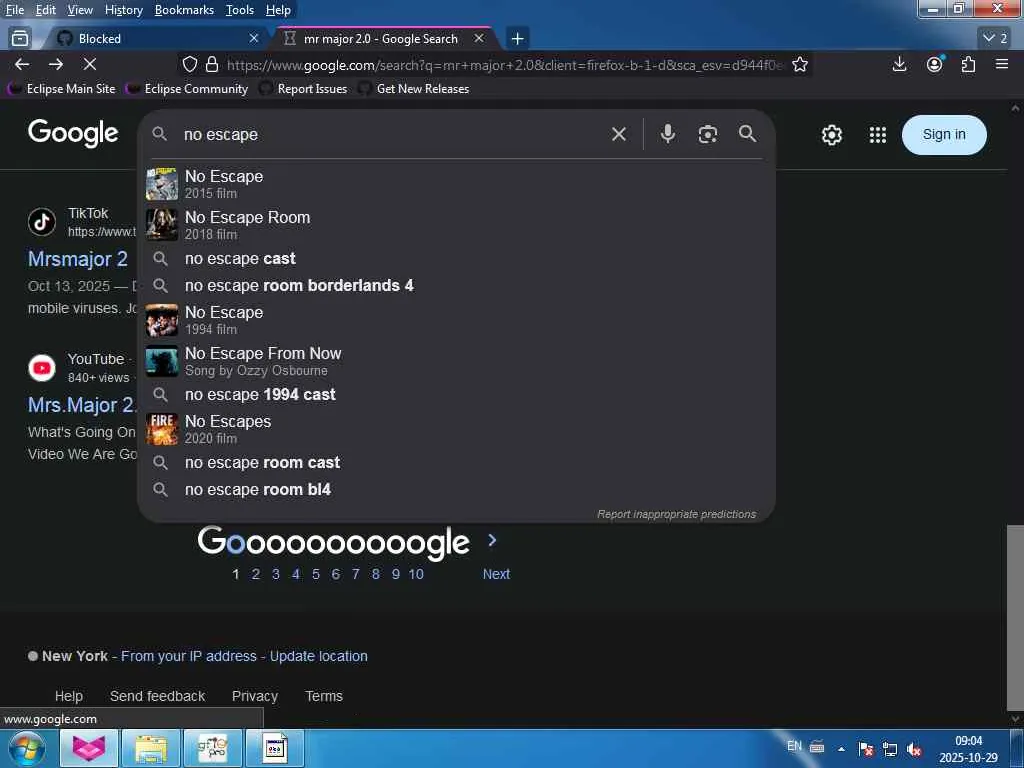Viewport: 1024px width, 768px height.
Task: Show hidden tray icons arrow
Action: pyautogui.click(x=841, y=749)
